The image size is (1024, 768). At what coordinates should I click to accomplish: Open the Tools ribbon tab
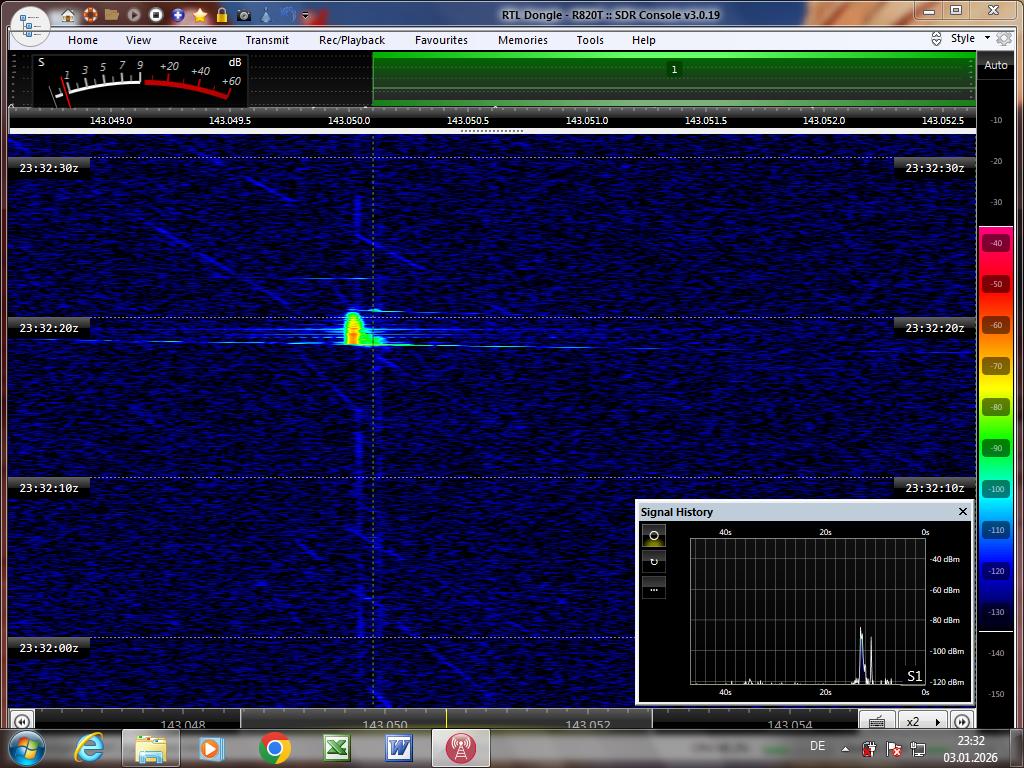(x=590, y=40)
